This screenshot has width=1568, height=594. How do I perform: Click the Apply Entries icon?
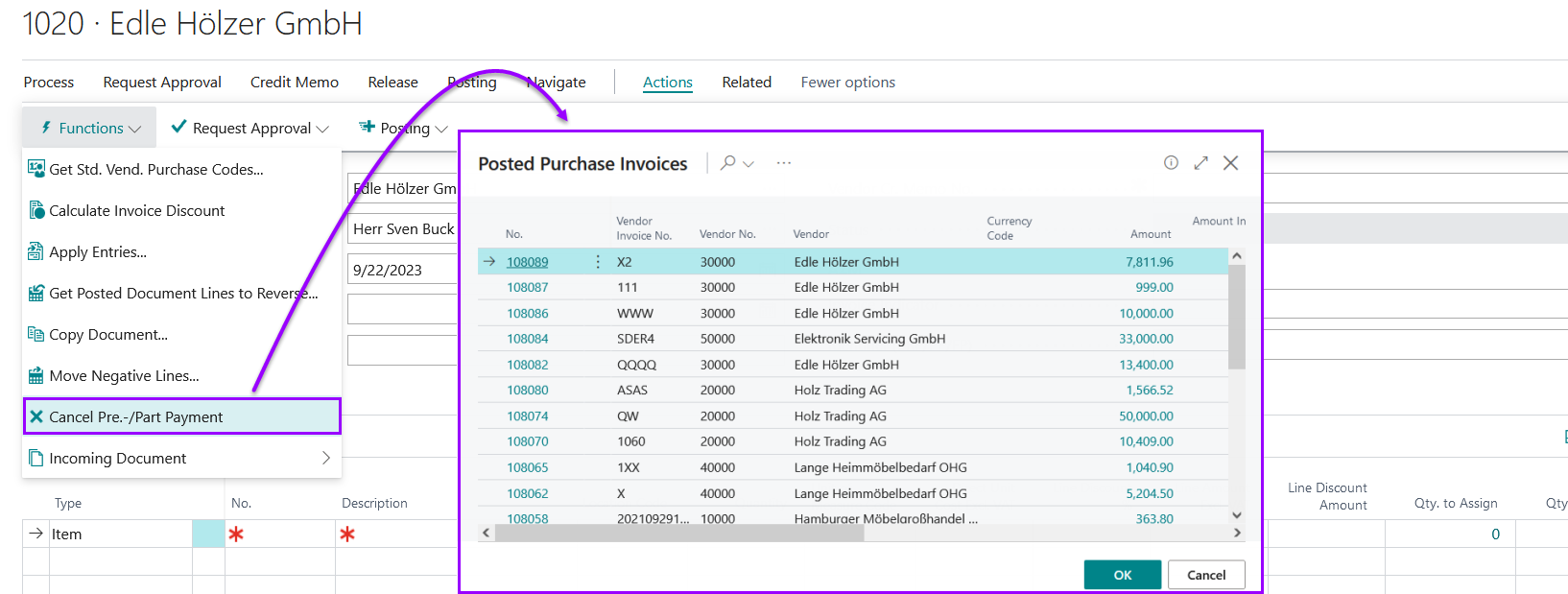tap(36, 251)
